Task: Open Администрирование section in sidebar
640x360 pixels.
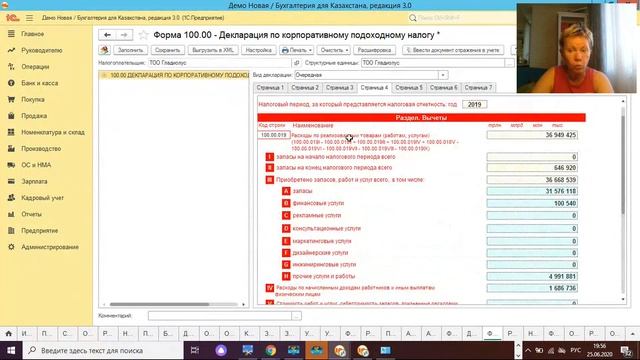Action: [50, 247]
